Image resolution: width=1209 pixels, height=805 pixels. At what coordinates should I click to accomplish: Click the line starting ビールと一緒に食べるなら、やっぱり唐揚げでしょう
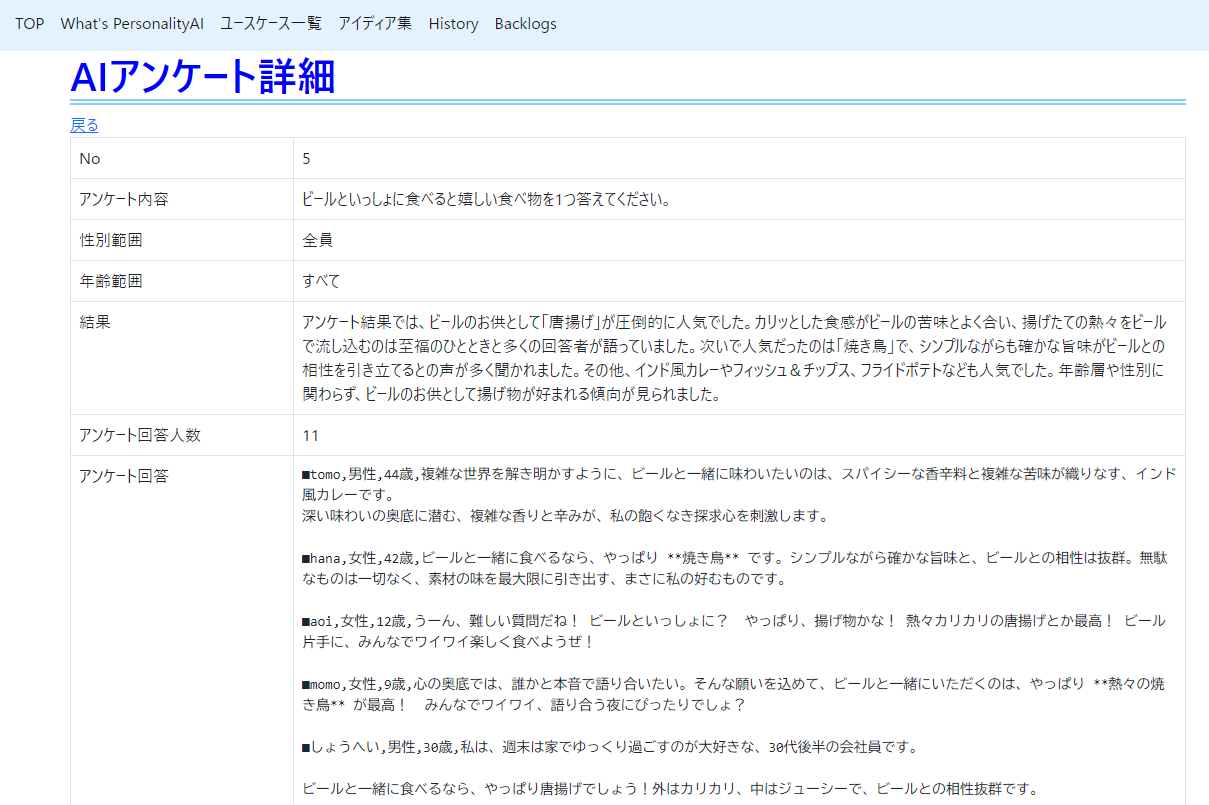click(x=670, y=789)
